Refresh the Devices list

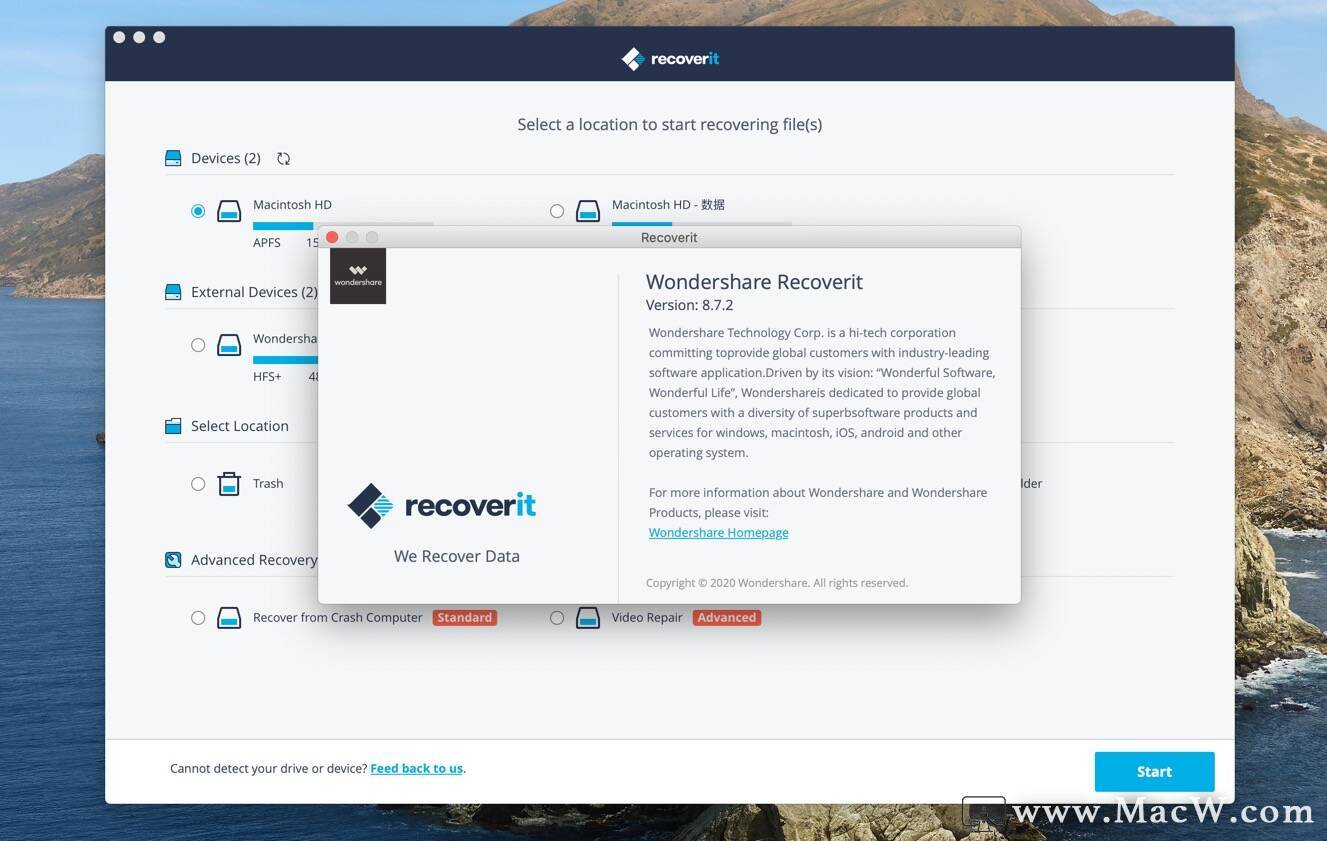click(284, 158)
